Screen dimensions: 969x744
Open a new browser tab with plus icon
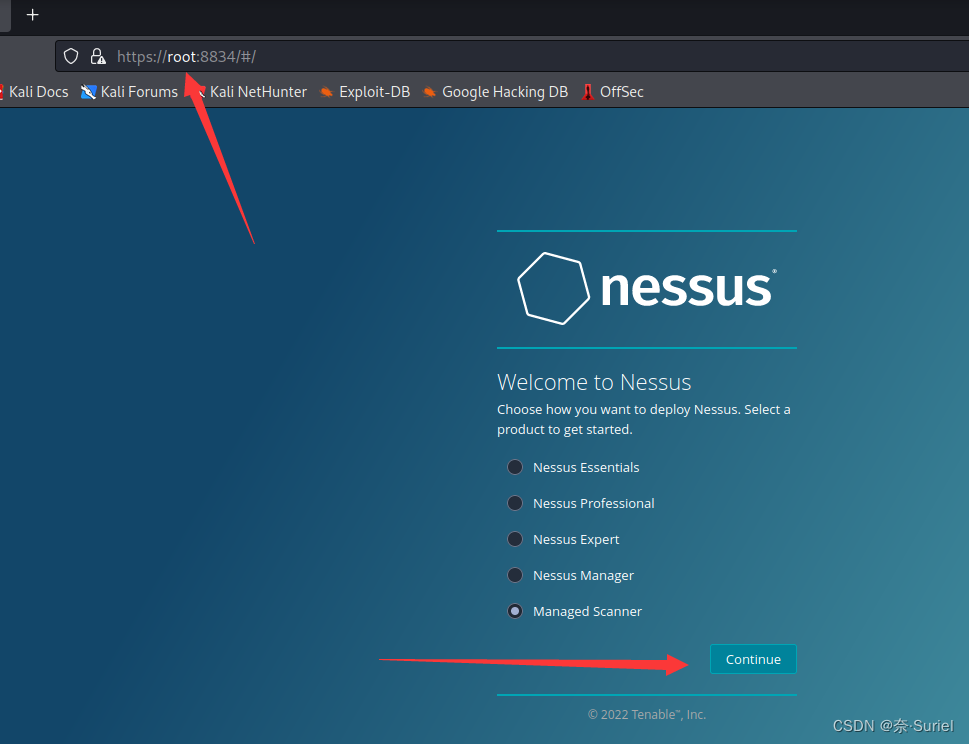33,15
